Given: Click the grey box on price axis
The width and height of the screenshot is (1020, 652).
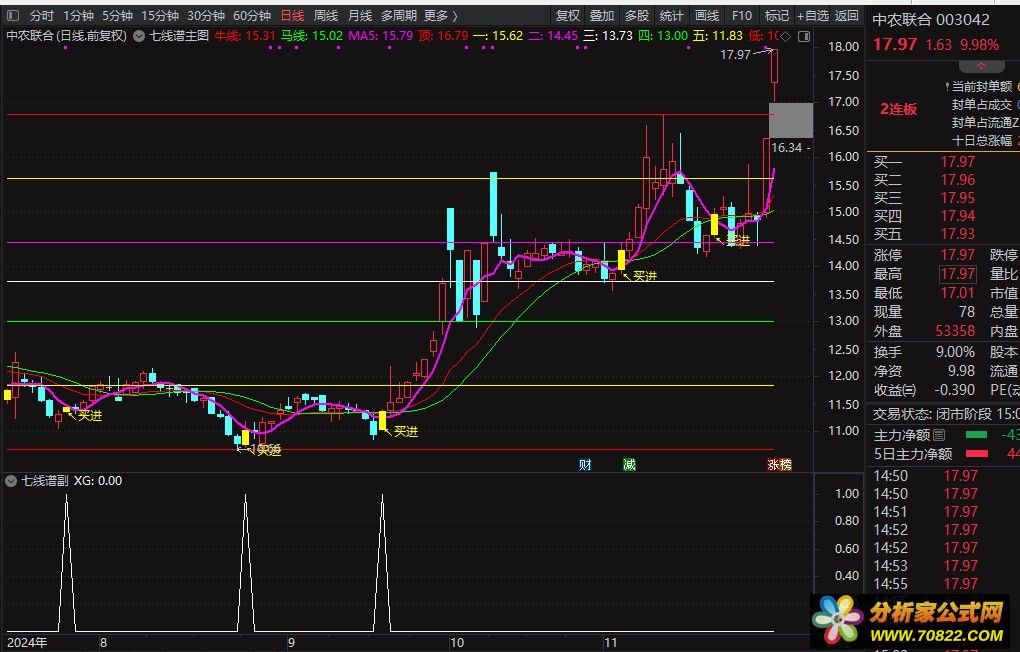Looking at the screenshot, I should pyautogui.click(x=790, y=120).
